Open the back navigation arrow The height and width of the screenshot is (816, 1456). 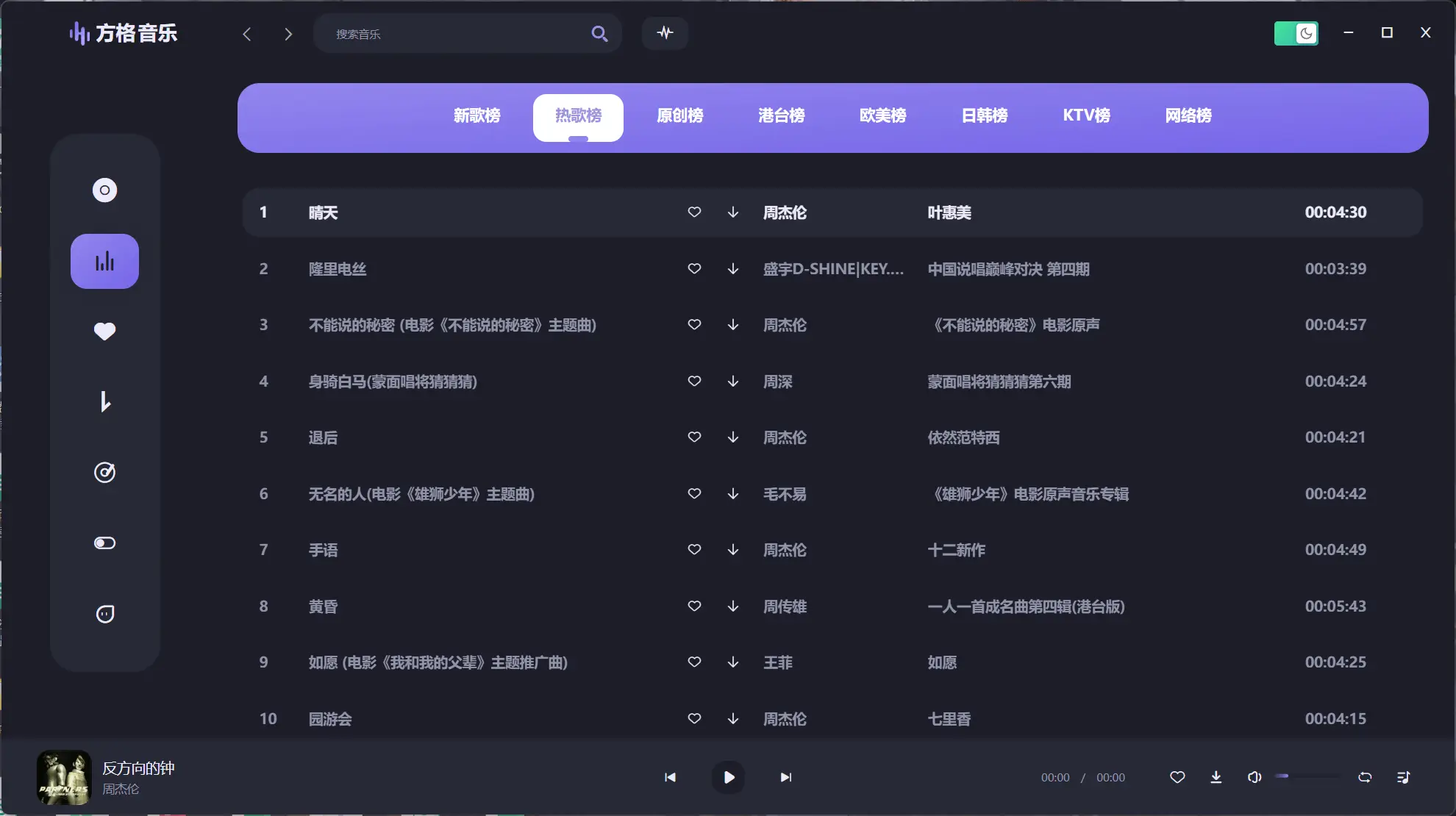pos(247,33)
